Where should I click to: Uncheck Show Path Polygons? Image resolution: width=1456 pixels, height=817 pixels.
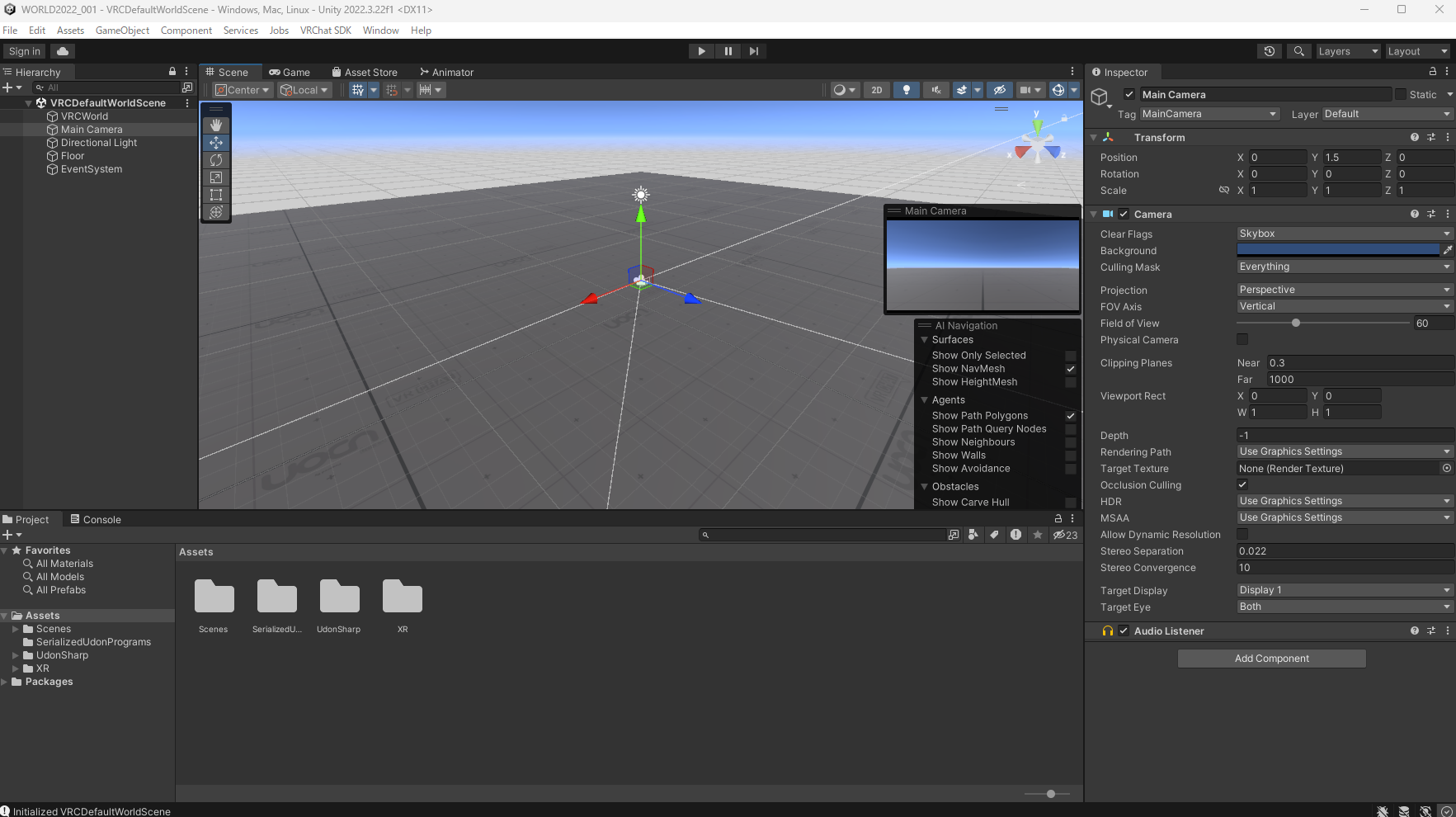[x=1071, y=416]
